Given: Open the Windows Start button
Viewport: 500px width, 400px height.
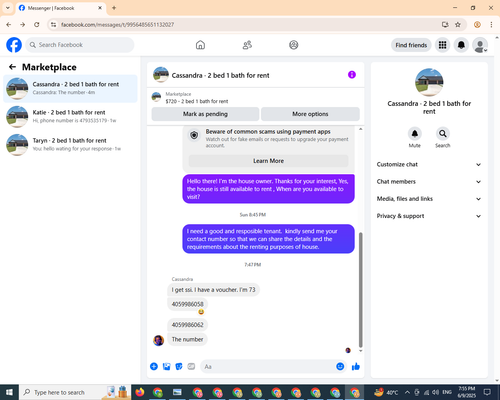Looking at the screenshot, I should pyautogui.click(x=9, y=392).
